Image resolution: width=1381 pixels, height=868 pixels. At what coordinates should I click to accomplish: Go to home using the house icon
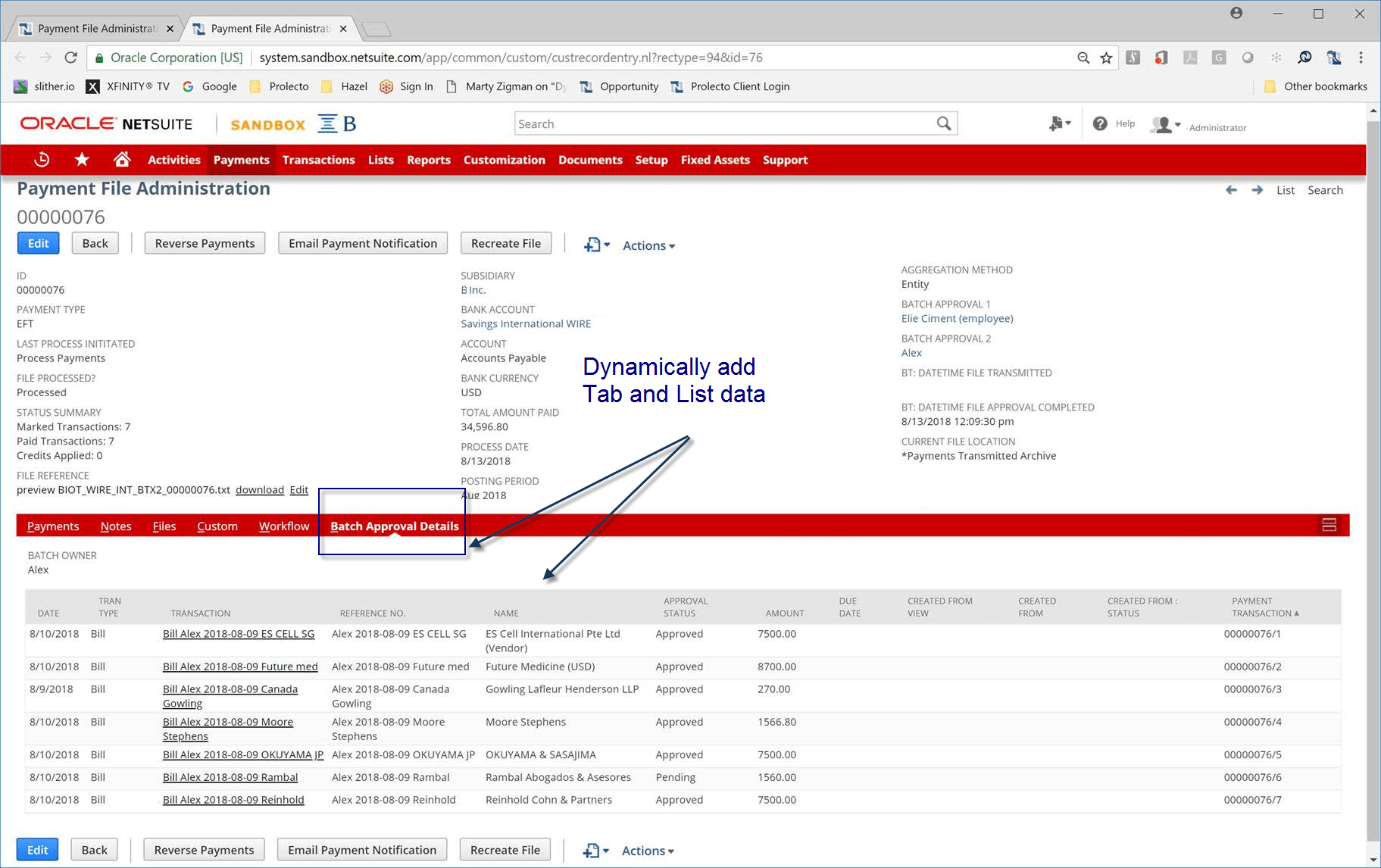coord(122,159)
